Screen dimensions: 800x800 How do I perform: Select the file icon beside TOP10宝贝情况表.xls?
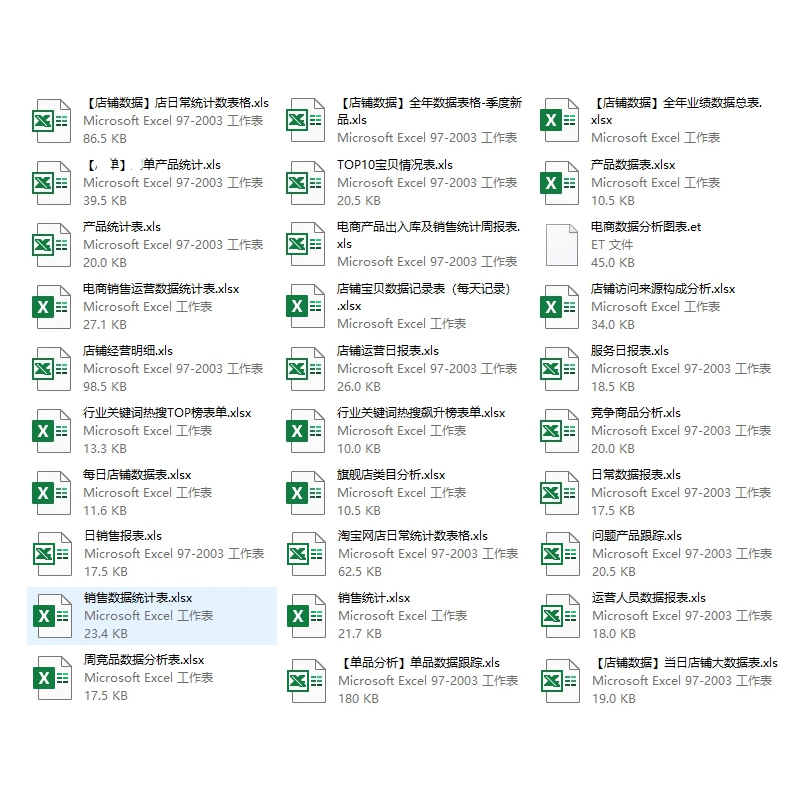pyautogui.click(x=306, y=183)
